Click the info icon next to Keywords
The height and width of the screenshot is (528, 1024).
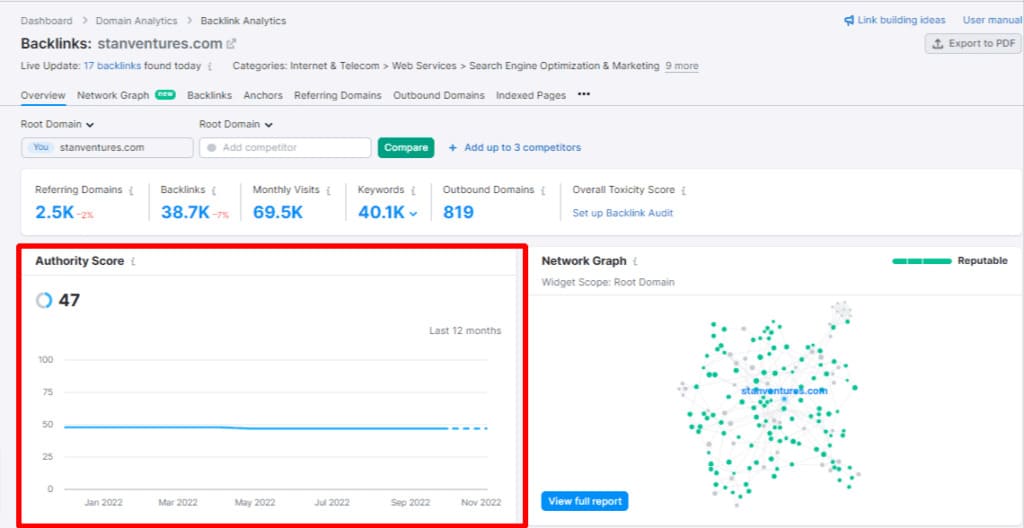click(413, 191)
